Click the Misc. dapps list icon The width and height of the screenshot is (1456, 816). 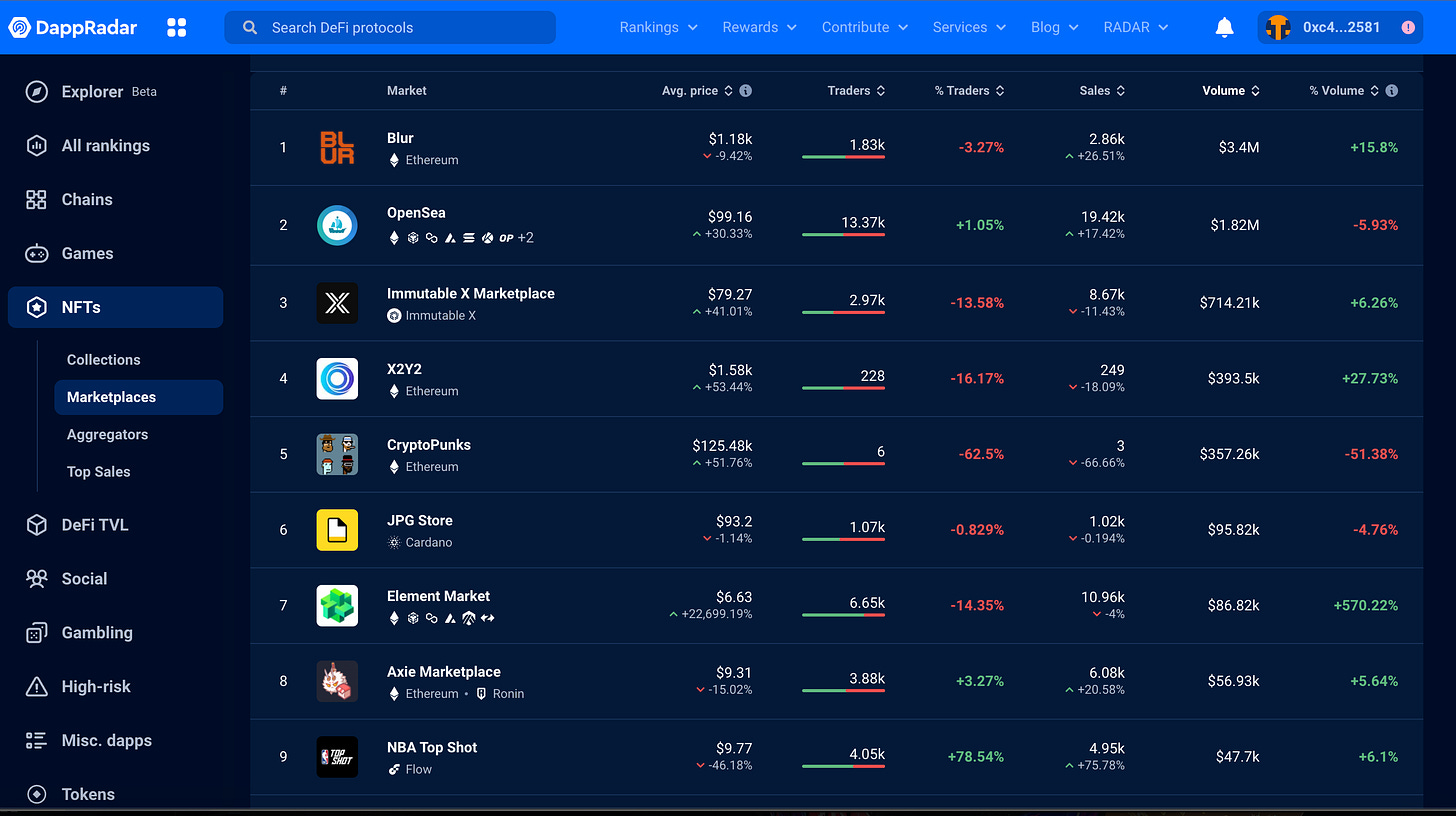[x=37, y=741]
